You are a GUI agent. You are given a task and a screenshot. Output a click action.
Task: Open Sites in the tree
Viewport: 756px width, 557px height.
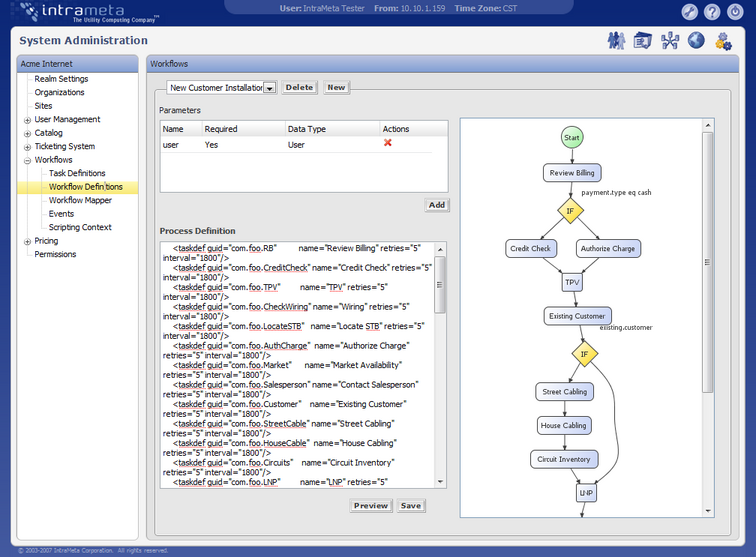[43, 106]
